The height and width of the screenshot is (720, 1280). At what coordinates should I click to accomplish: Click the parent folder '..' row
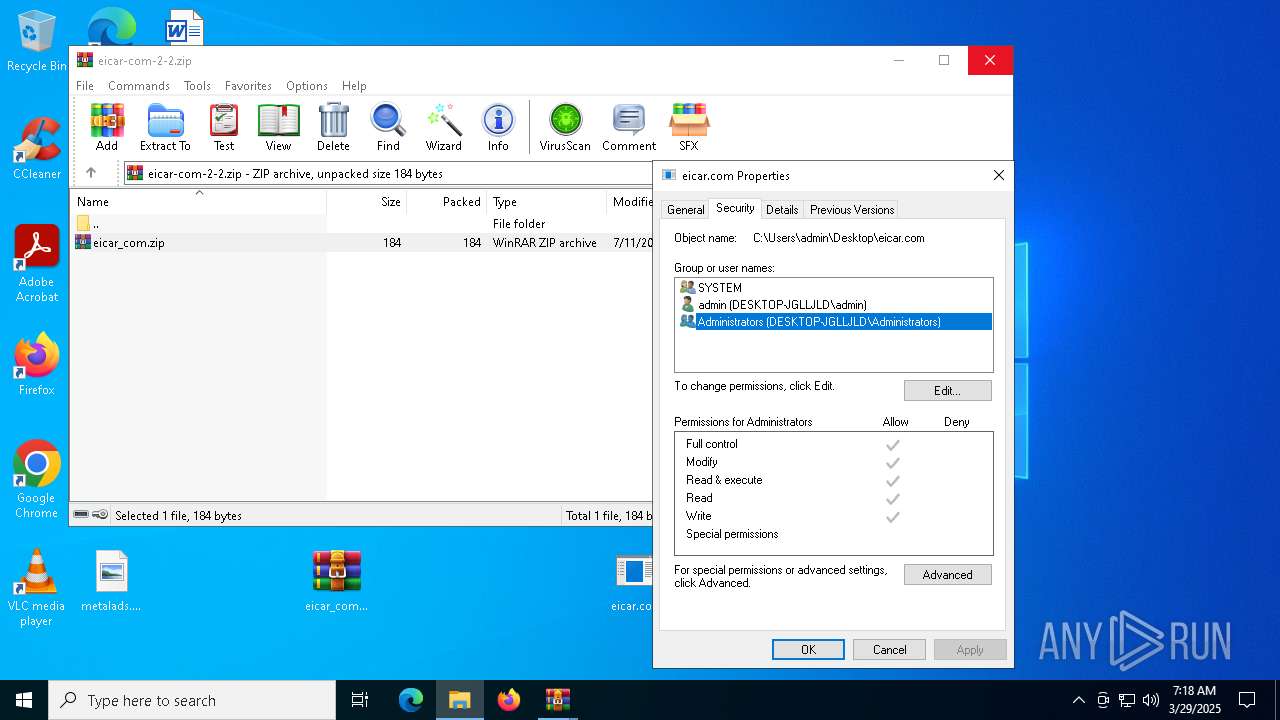[x=363, y=223]
